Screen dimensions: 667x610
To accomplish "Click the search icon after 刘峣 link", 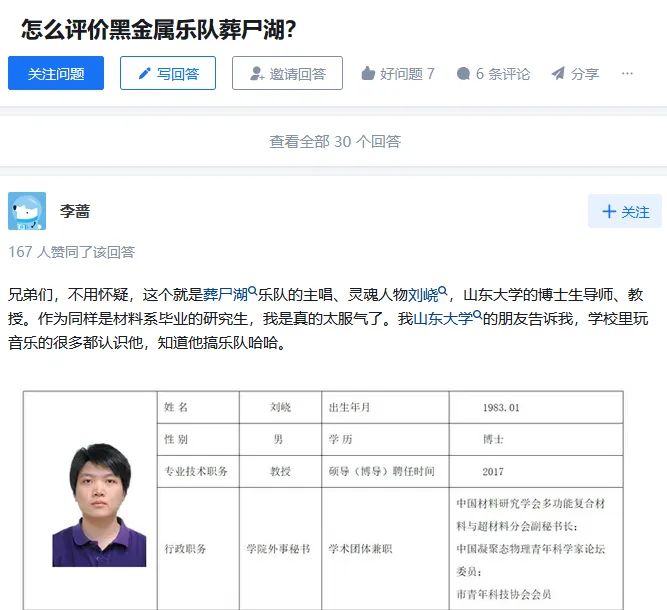I will click(443, 291).
